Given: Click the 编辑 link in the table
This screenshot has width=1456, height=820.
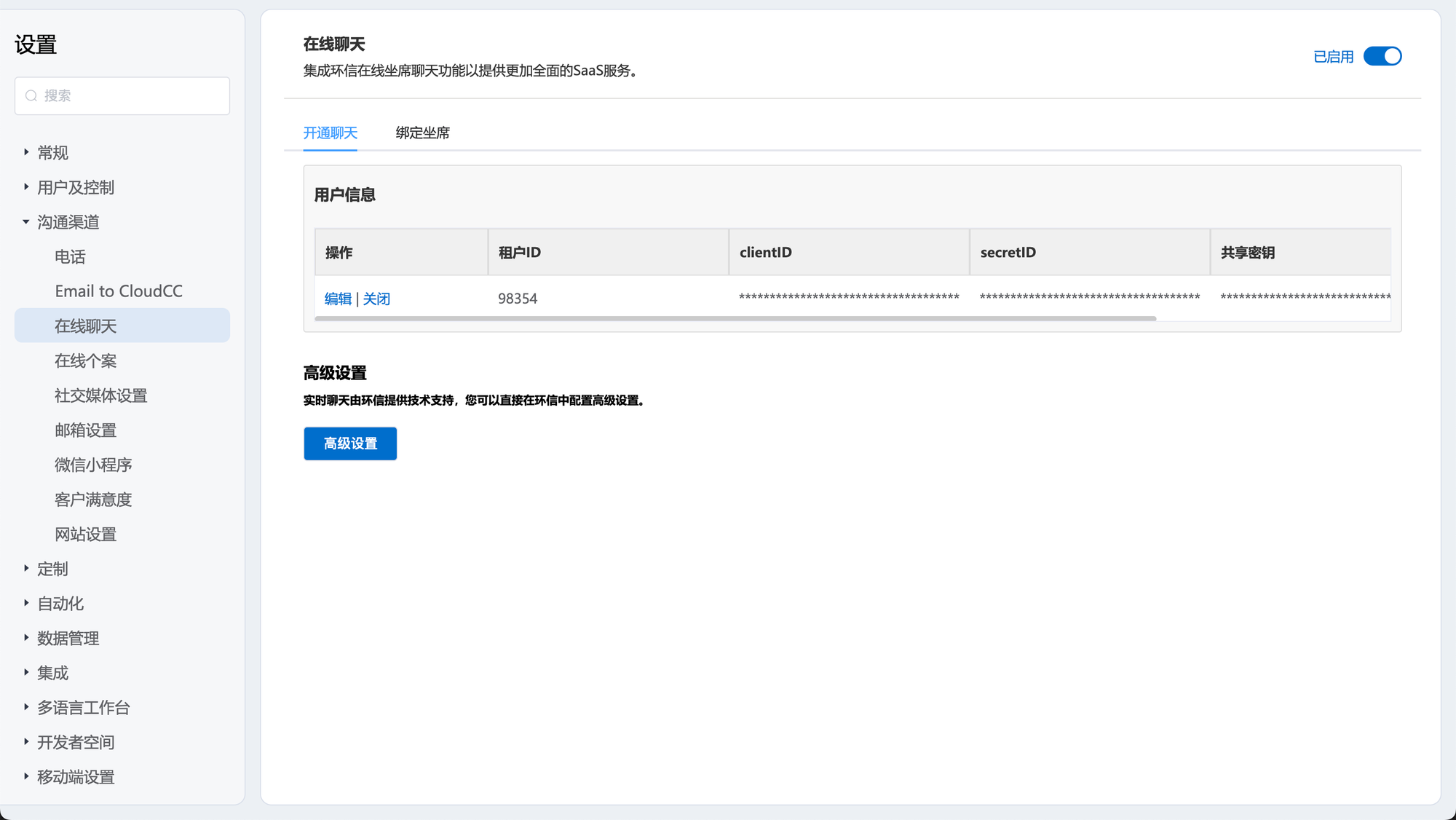Looking at the screenshot, I should point(338,299).
